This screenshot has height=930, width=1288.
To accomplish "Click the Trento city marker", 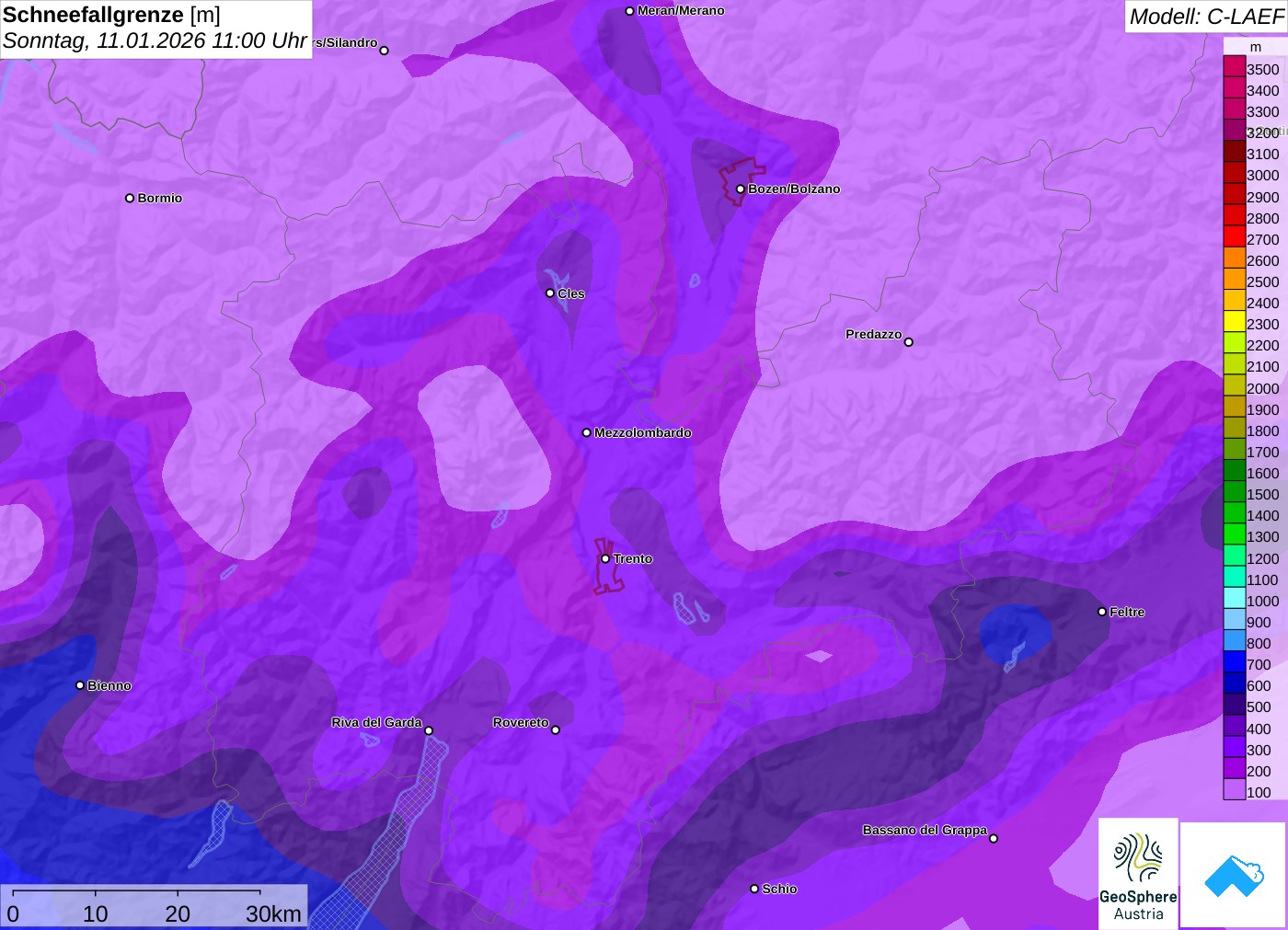I will (605, 558).
